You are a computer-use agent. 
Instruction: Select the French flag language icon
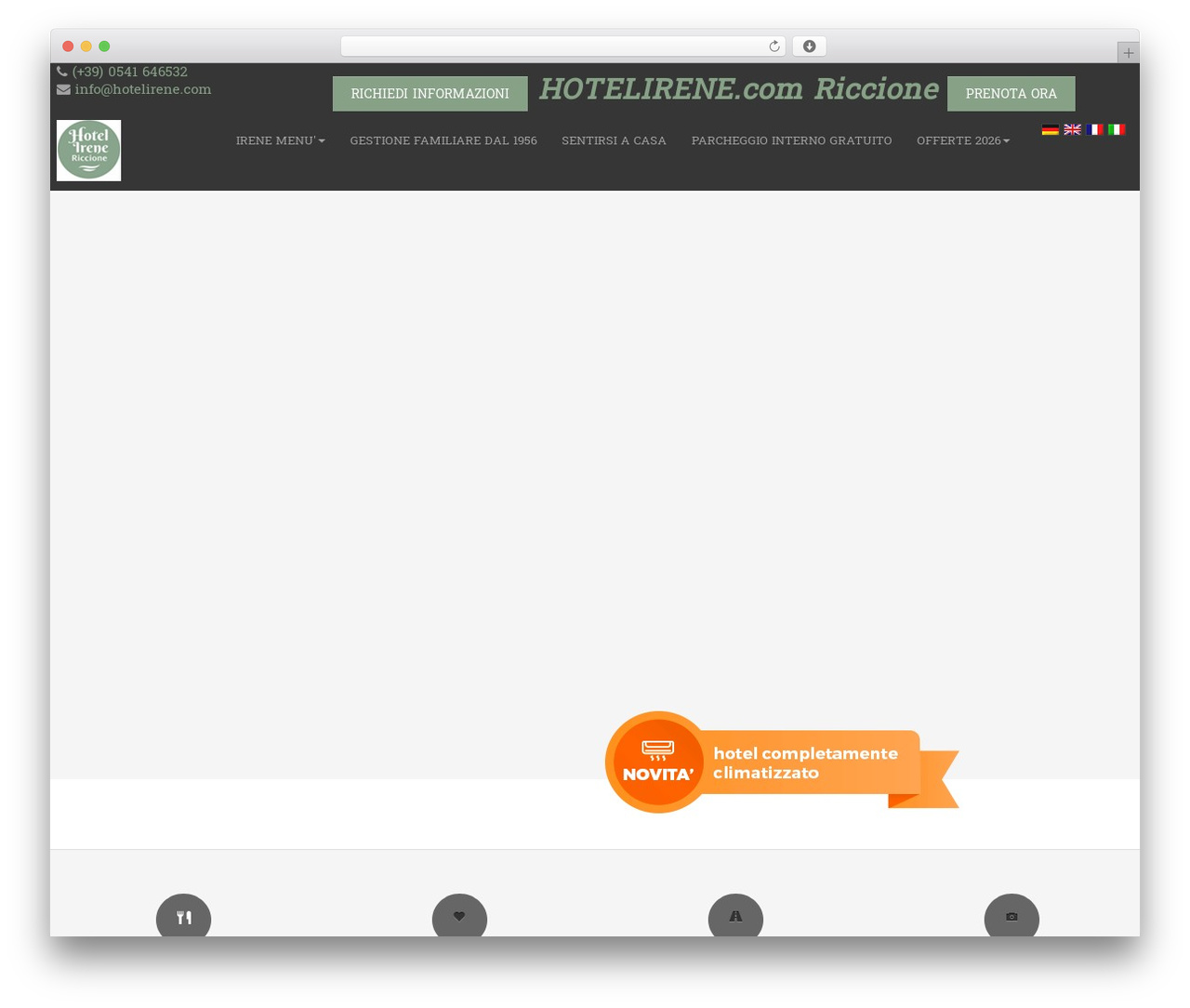[1094, 129]
